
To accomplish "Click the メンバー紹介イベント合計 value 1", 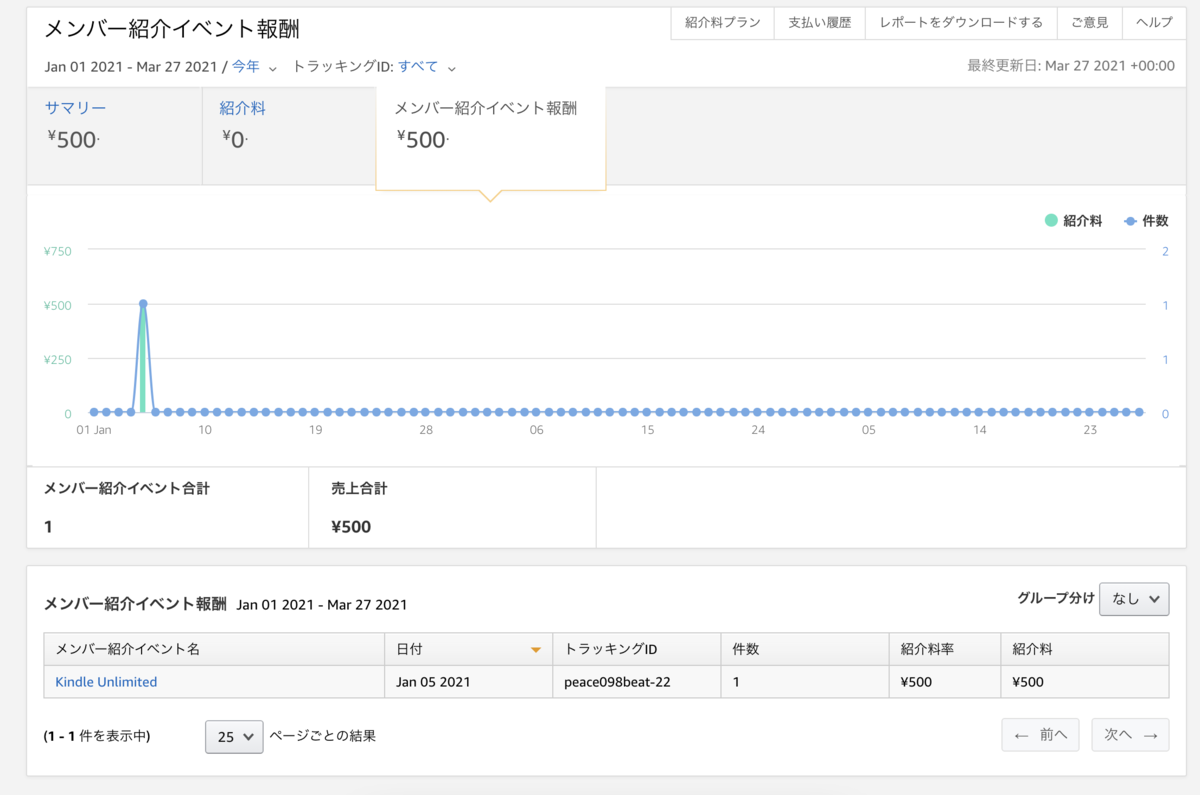I will (x=48, y=527).
